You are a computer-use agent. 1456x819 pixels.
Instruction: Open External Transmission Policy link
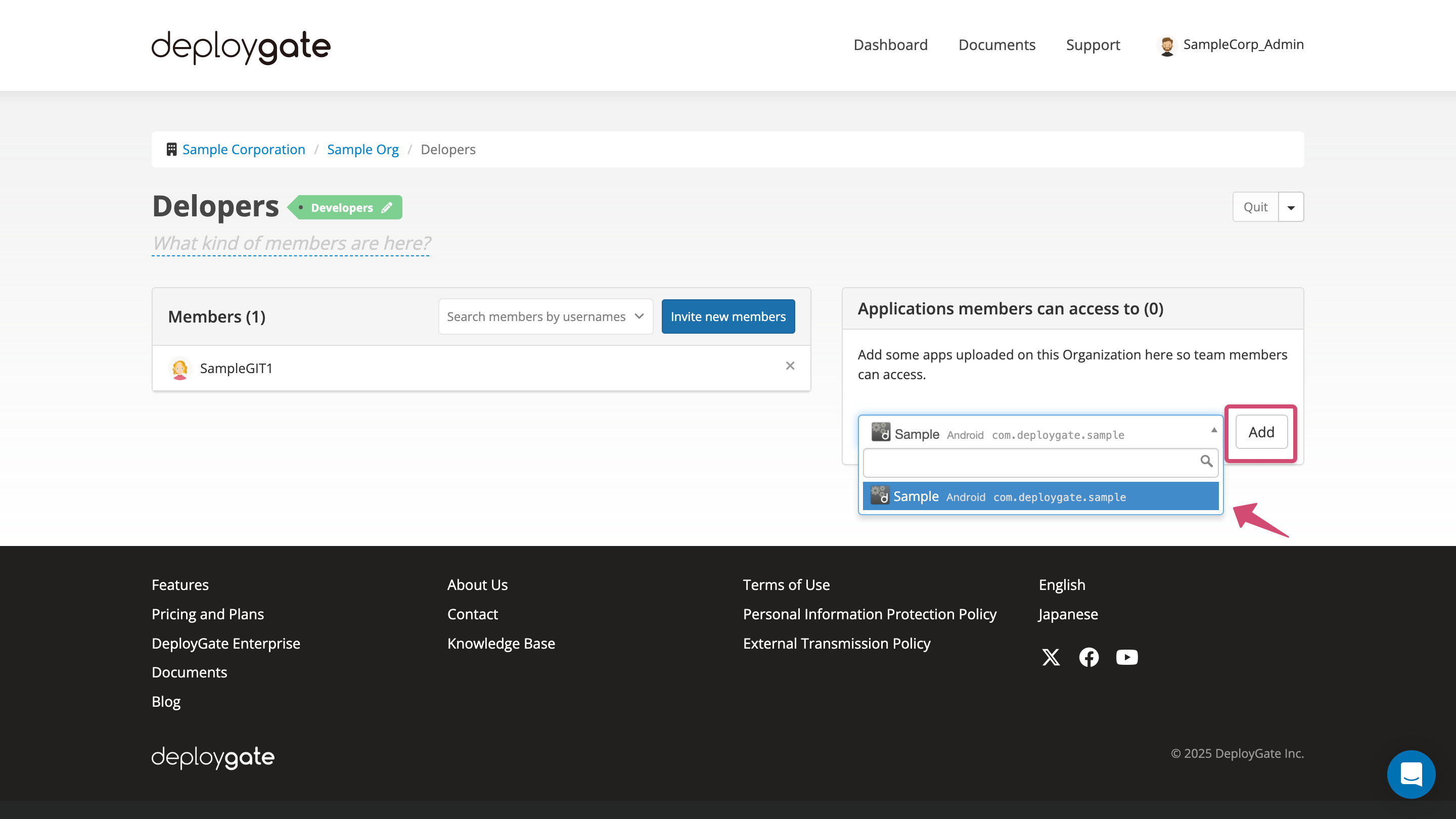[837, 643]
